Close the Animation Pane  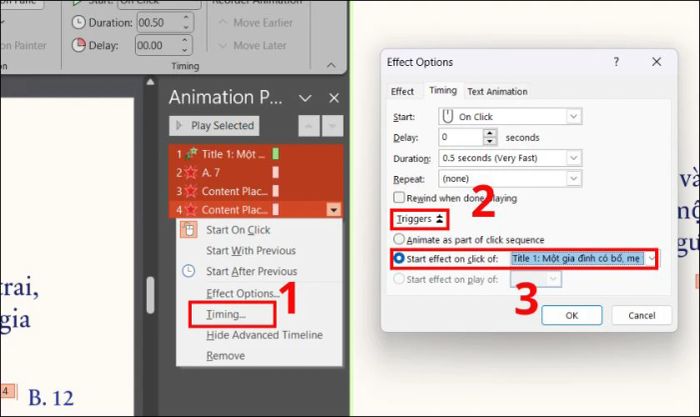pos(334,98)
